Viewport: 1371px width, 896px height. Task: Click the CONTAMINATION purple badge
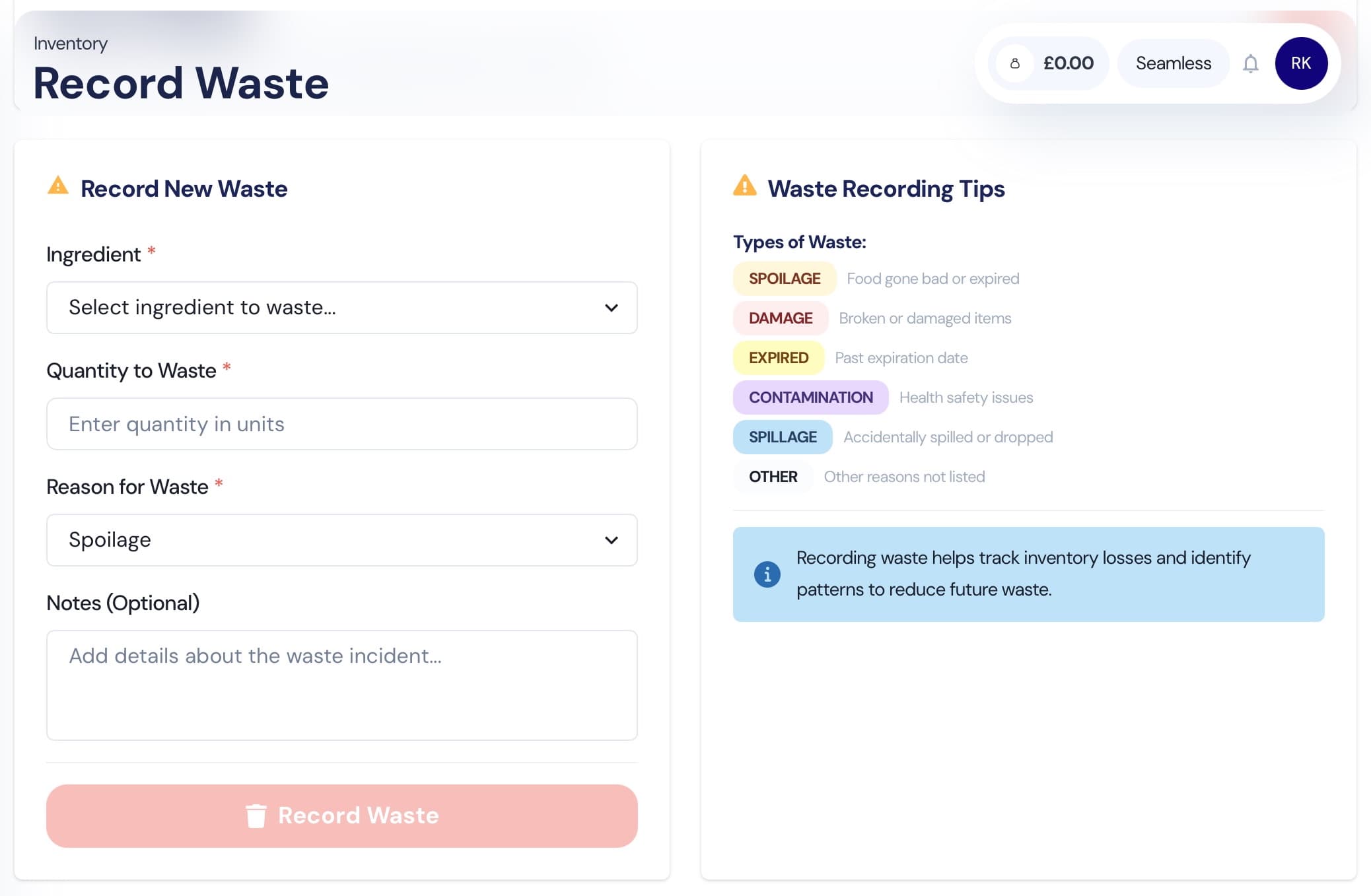click(810, 397)
